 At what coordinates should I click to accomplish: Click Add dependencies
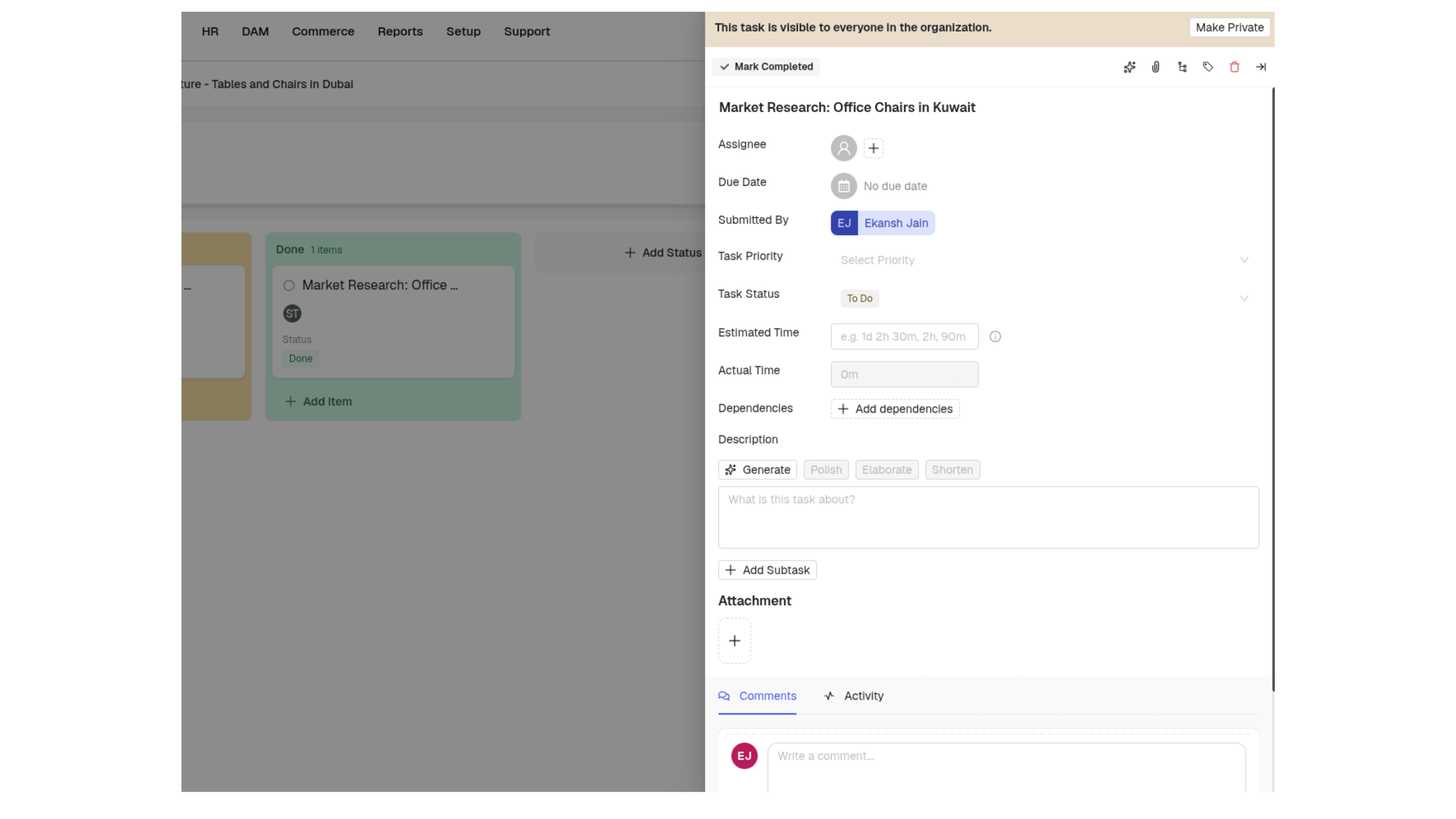click(x=895, y=409)
